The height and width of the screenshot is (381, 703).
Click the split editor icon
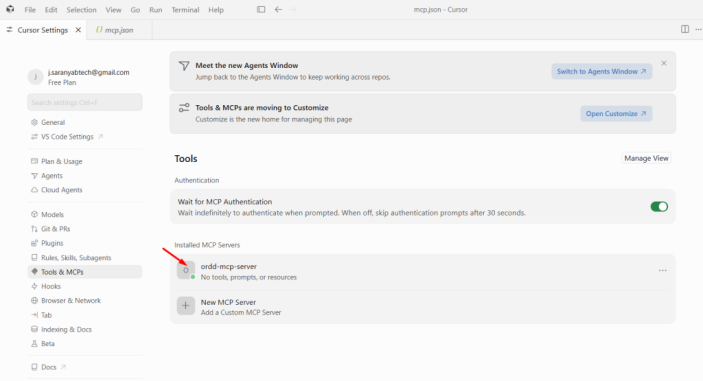[x=685, y=29]
